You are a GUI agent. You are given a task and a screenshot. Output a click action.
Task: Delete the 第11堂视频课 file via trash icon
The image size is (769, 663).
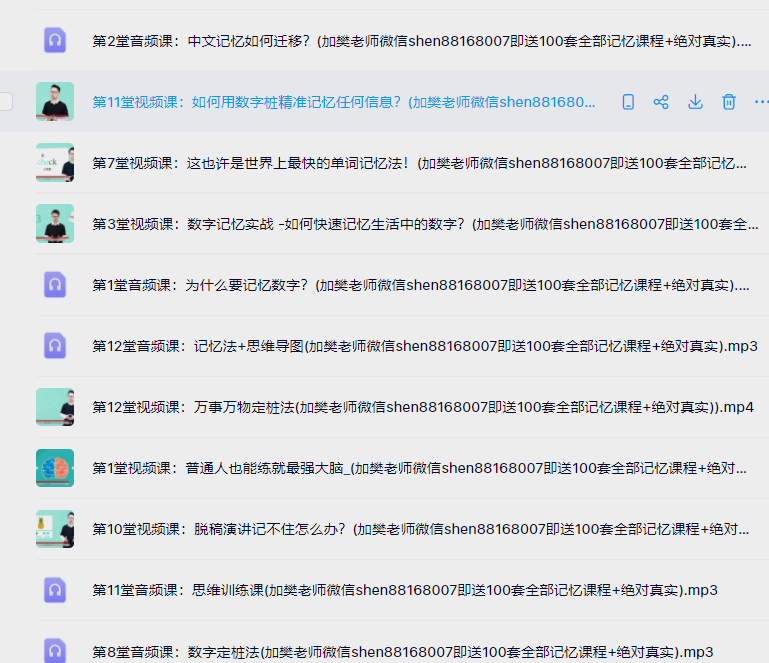point(729,102)
